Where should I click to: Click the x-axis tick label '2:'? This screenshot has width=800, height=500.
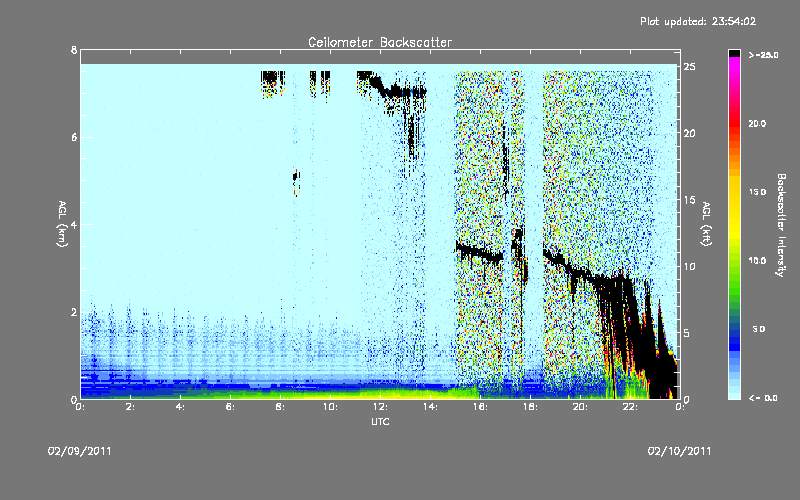130,407
